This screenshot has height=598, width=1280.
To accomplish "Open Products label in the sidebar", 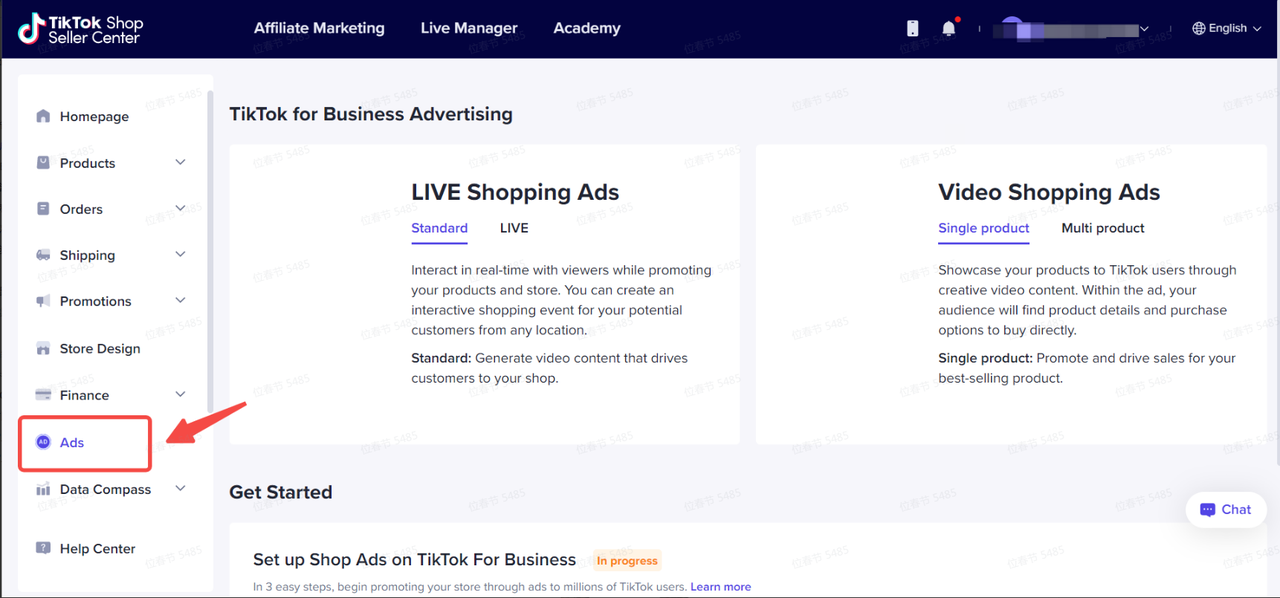I will (88, 163).
